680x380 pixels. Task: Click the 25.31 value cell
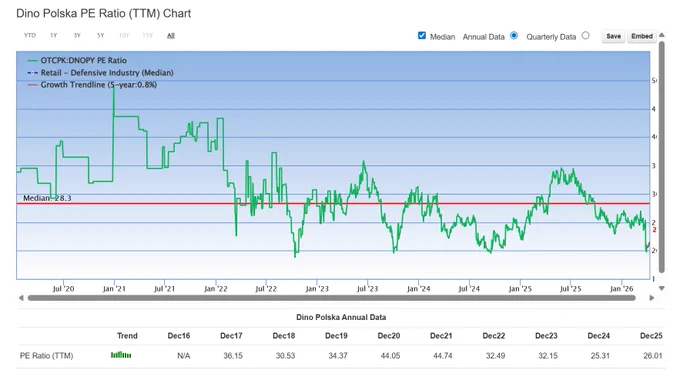[600, 356]
